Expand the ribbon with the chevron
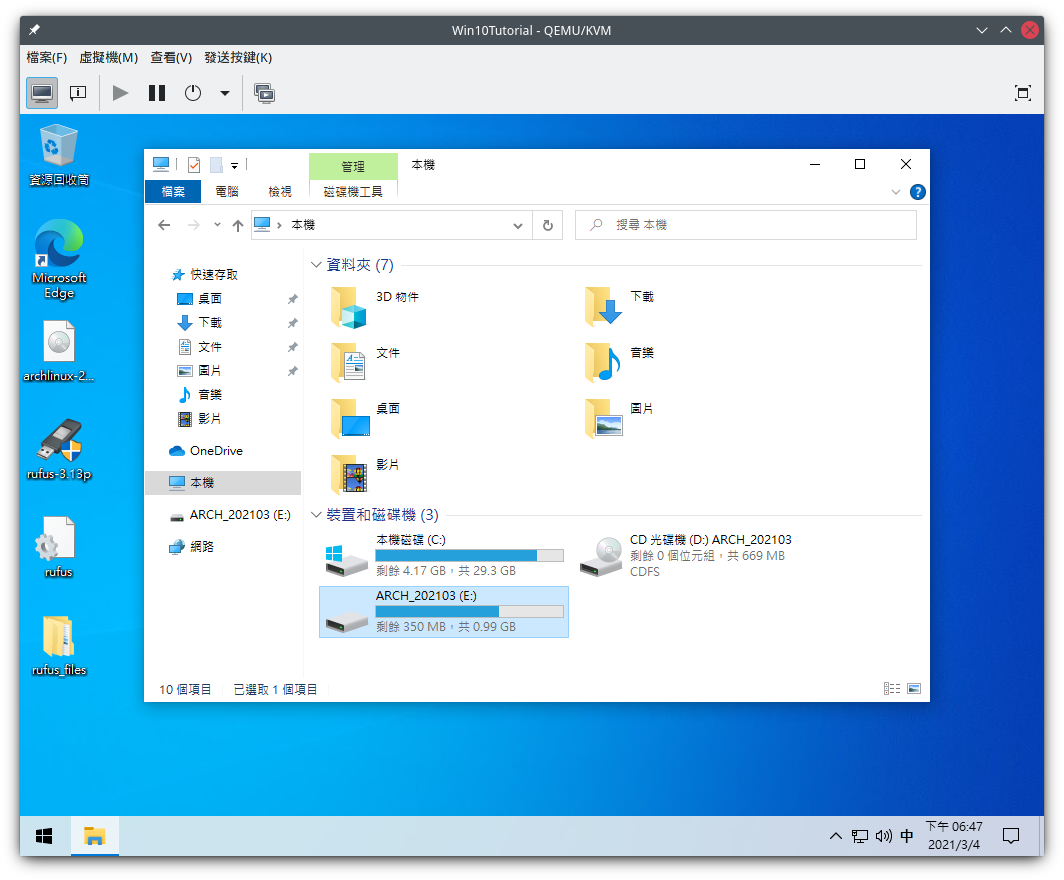Image resolution: width=1064 pixels, height=880 pixels. point(896,192)
